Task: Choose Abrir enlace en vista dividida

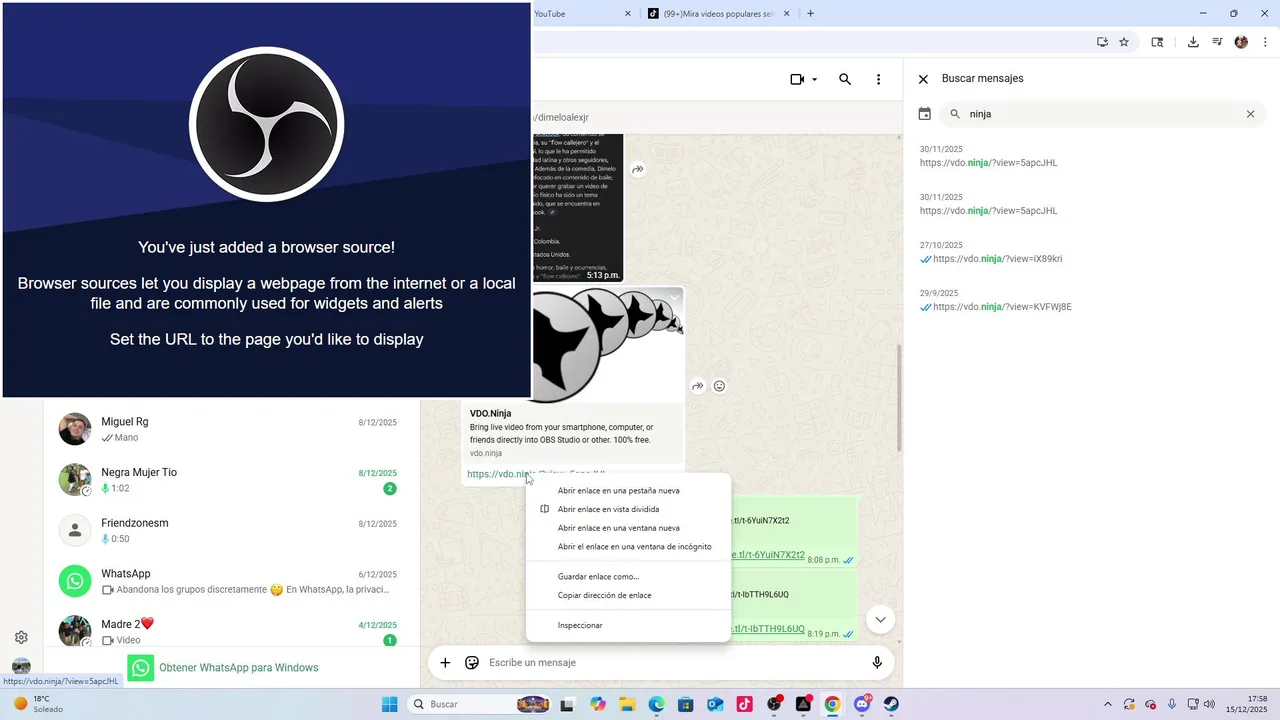Action: pos(608,509)
